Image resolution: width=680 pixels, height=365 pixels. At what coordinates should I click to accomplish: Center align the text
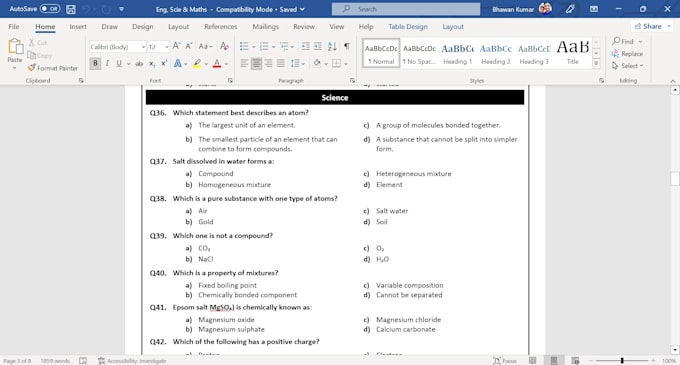click(x=256, y=64)
